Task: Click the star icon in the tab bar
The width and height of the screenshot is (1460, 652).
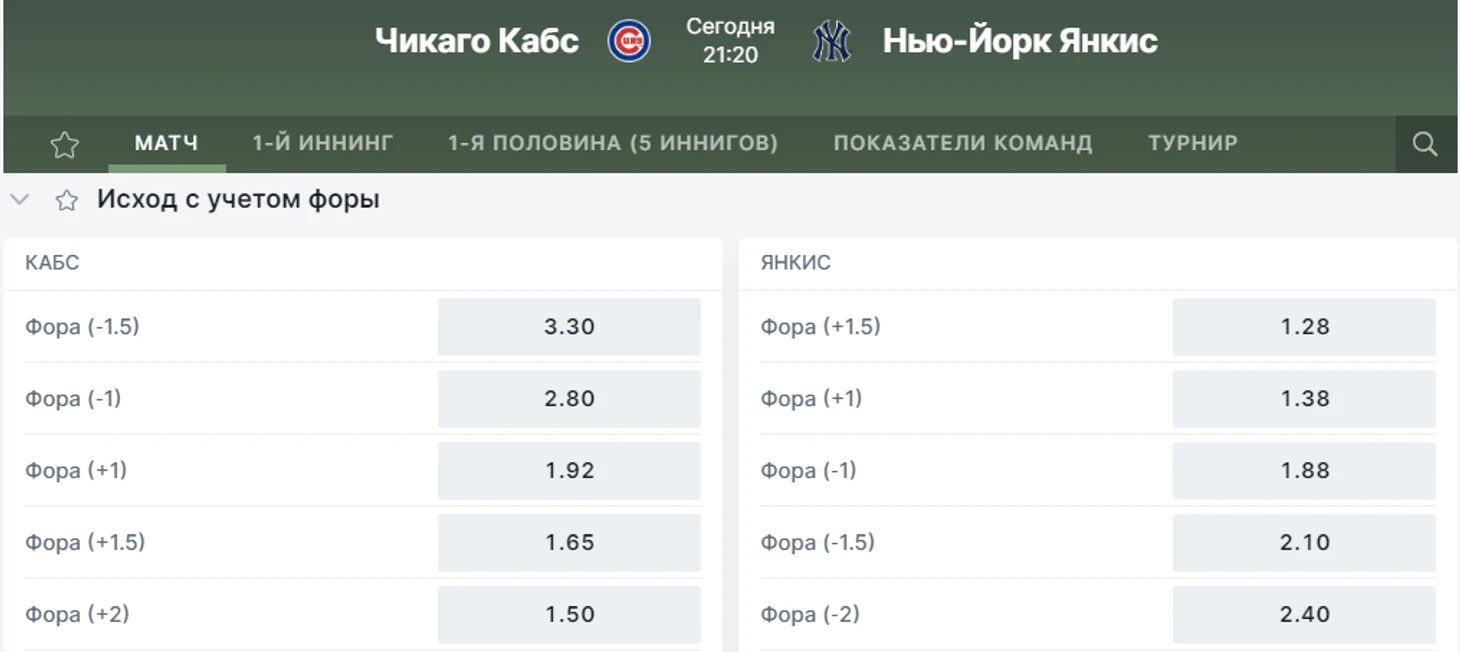Action: click(65, 145)
